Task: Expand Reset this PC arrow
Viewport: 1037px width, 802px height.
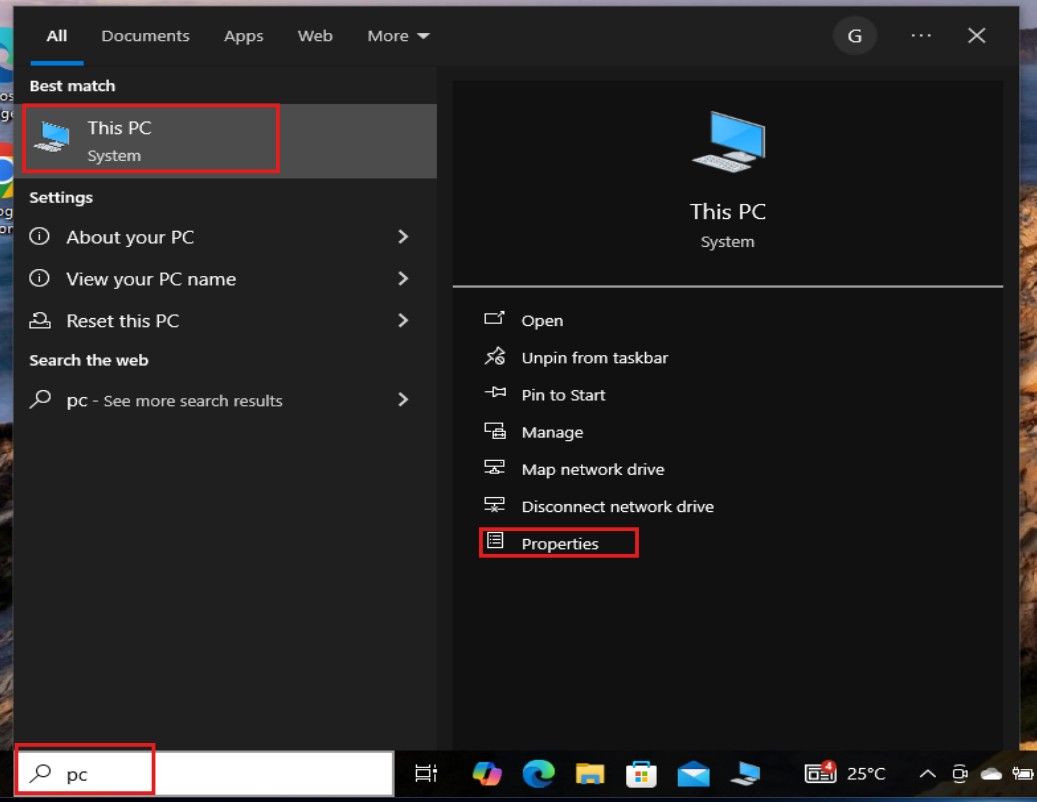Action: (403, 321)
